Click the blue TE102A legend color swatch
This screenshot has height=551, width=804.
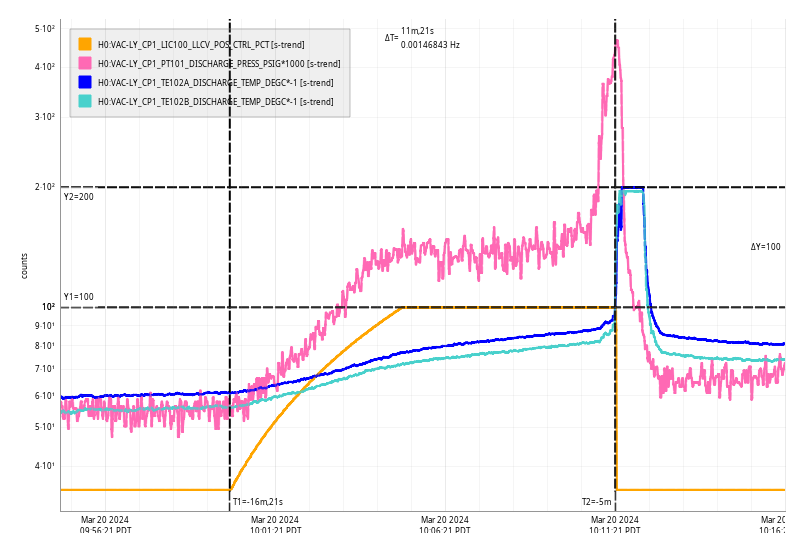point(85,82)
